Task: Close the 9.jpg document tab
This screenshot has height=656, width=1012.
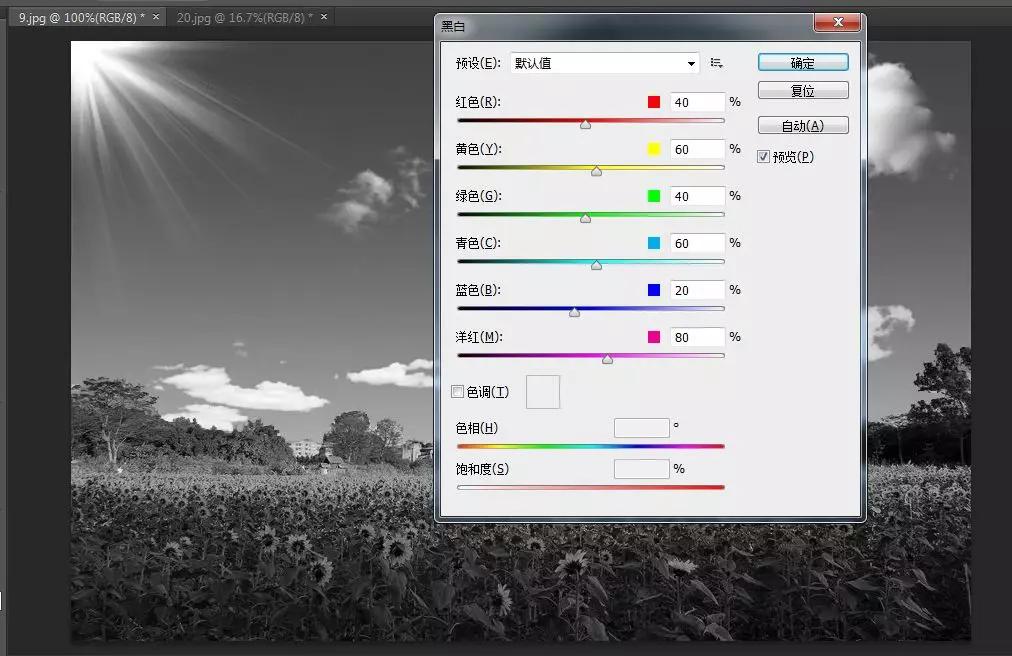Action: coord(156,18)
